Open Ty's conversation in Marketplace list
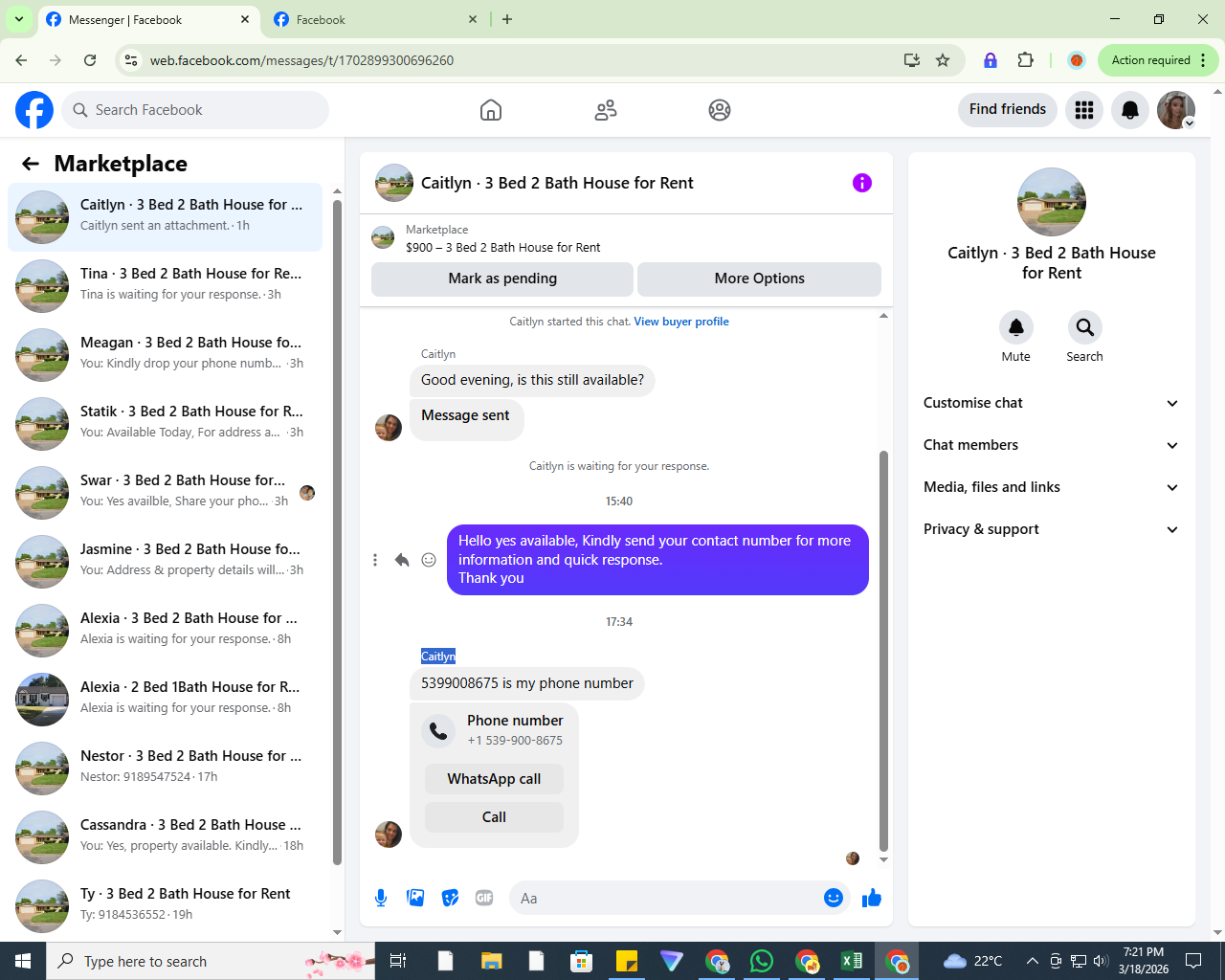1225x980 pixels. pos(165,906)
